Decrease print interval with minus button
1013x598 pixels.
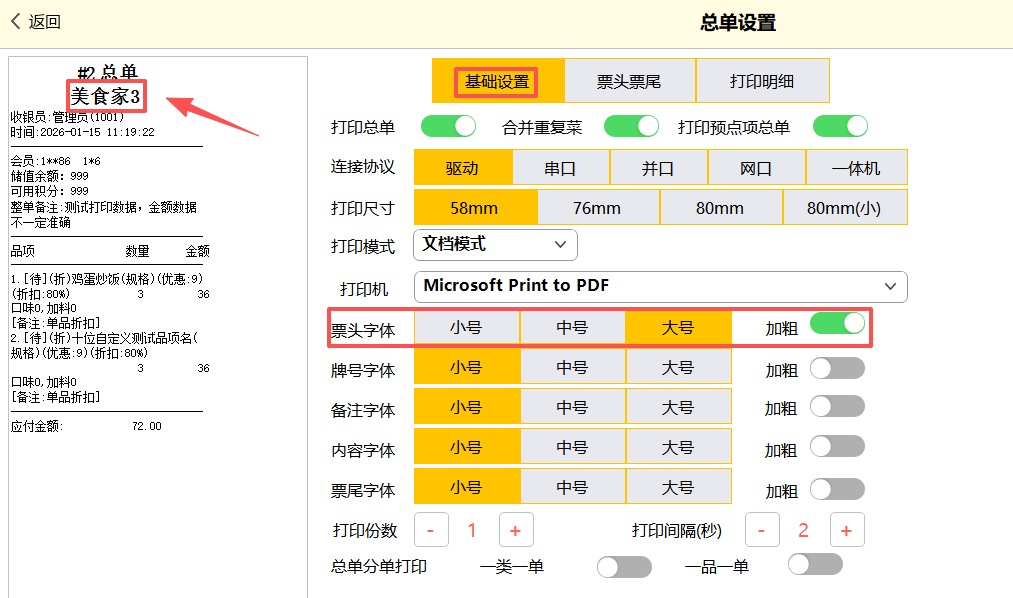pos(762,530)
